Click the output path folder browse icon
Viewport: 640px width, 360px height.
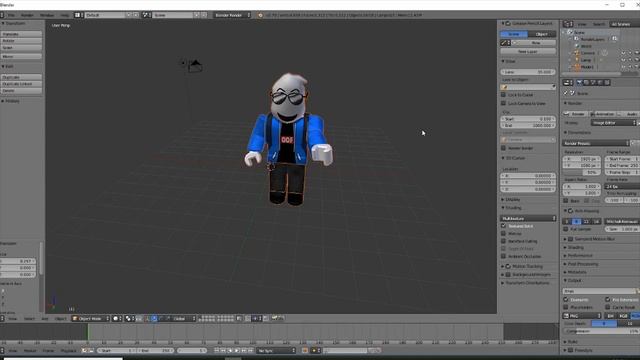pyautogui.click(x=638, y=291)
